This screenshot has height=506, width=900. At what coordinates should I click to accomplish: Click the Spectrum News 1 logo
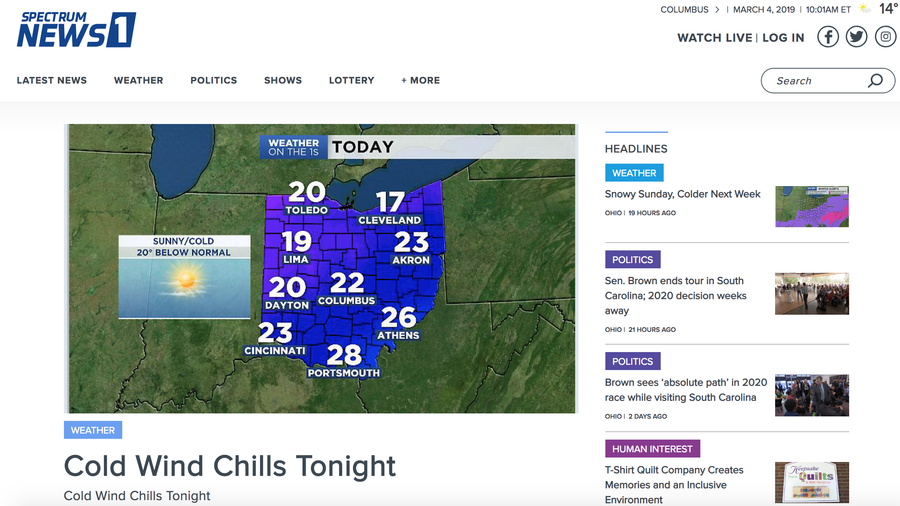coord(76,29)
